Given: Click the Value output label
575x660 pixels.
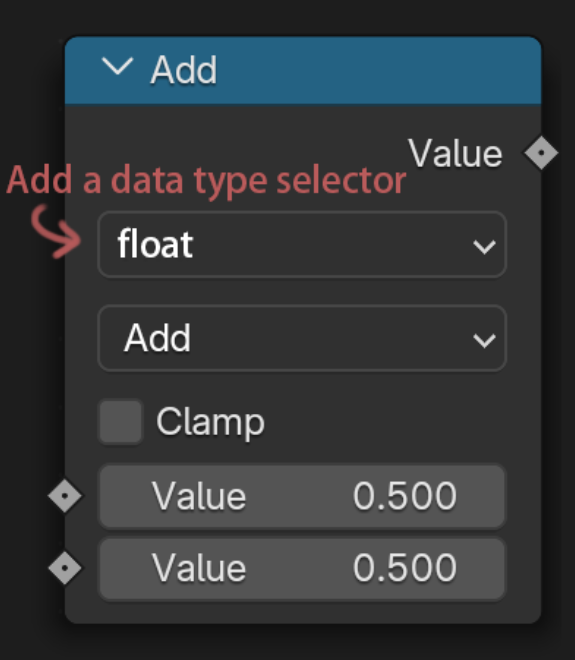Looking at the screenshot, I should pos(455,154).
